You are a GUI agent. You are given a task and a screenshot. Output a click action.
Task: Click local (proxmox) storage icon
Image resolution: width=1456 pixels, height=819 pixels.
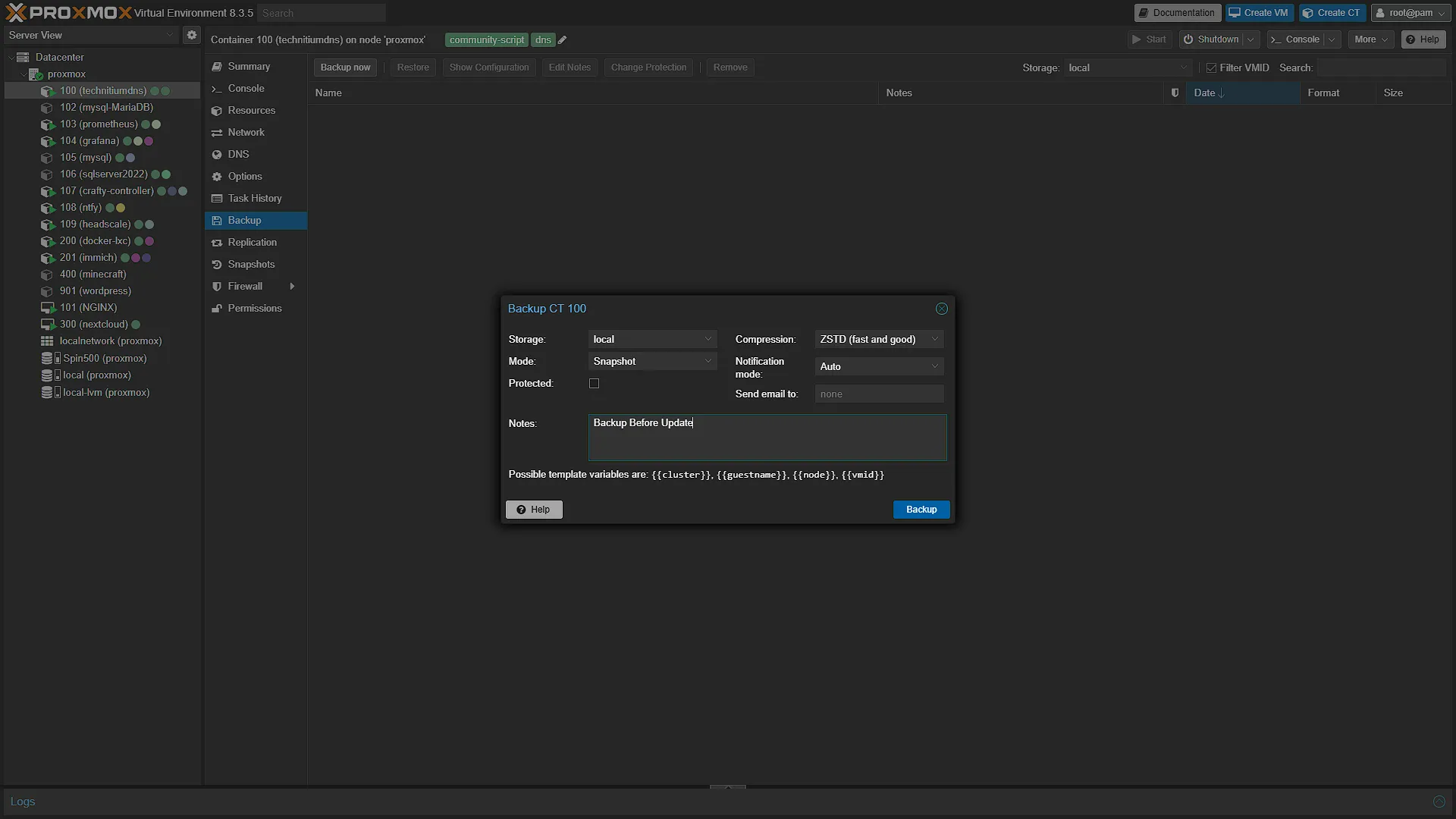tap(50, 375)
